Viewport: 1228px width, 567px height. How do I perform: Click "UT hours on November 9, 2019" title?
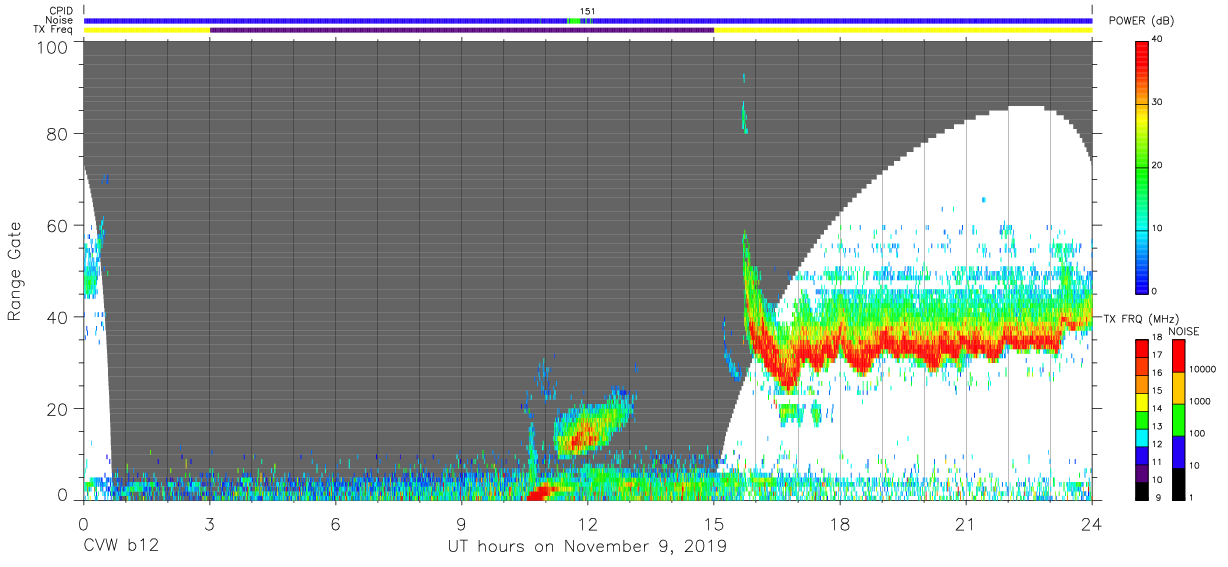pos(587,547)
